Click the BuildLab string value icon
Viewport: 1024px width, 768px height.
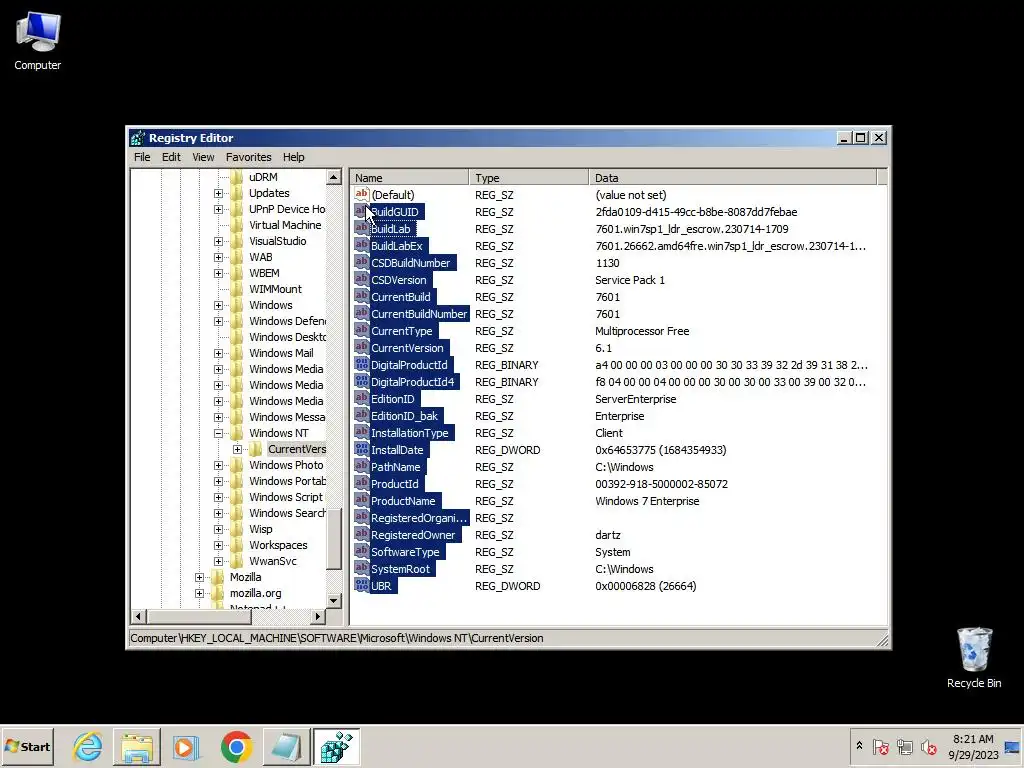361,228
